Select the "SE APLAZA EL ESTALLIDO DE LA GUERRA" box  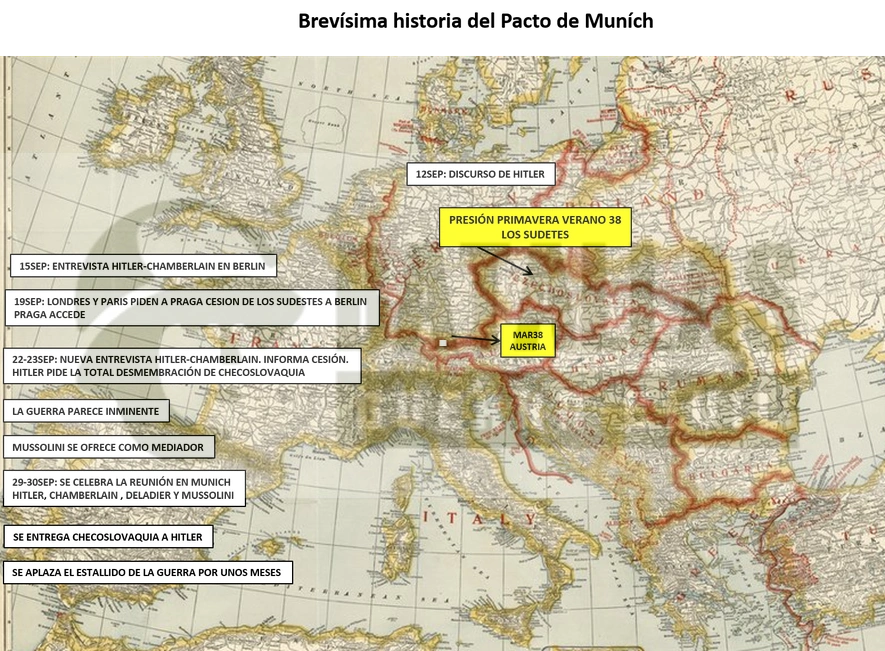(x=148, y=572)
